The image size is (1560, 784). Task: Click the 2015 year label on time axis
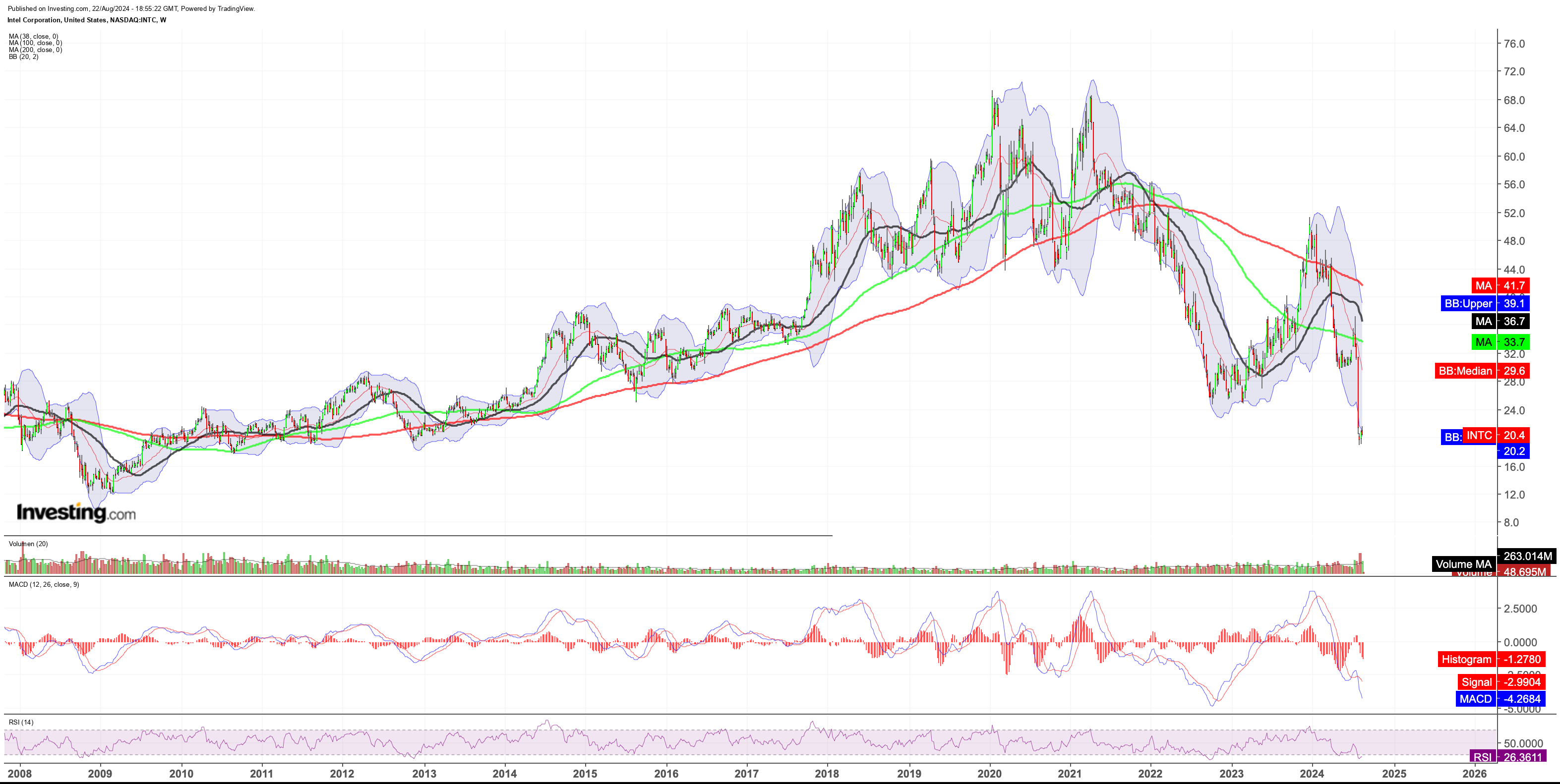pos(585,773)
